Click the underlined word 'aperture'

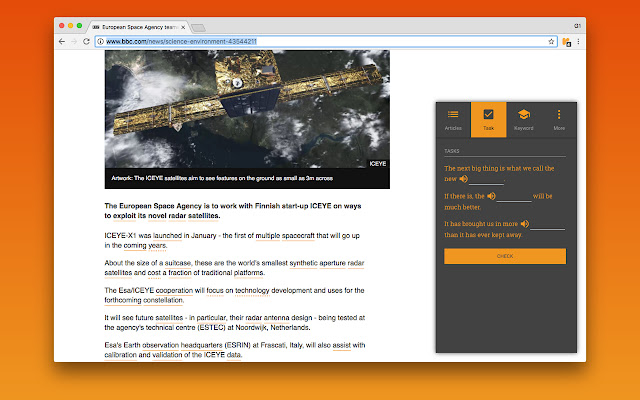click(x=332, y=263)
